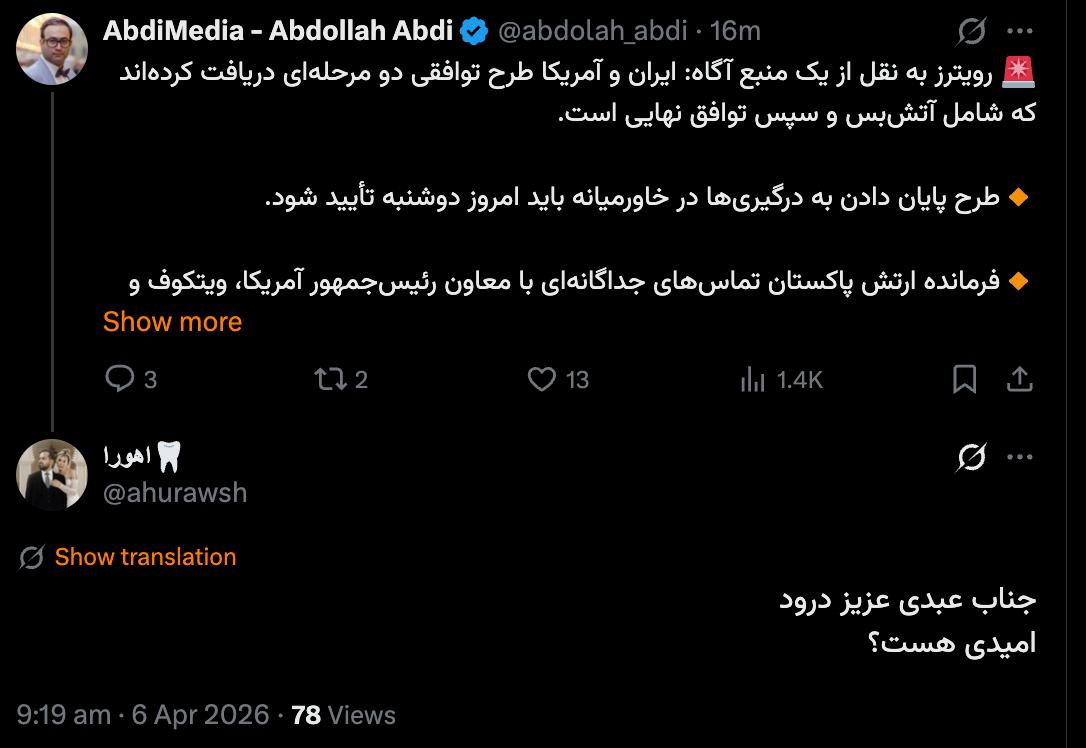Click the Grok icon on ahurawsh's reply
The height and width of the screenshot is (748, 1086).
pos(971,458)
